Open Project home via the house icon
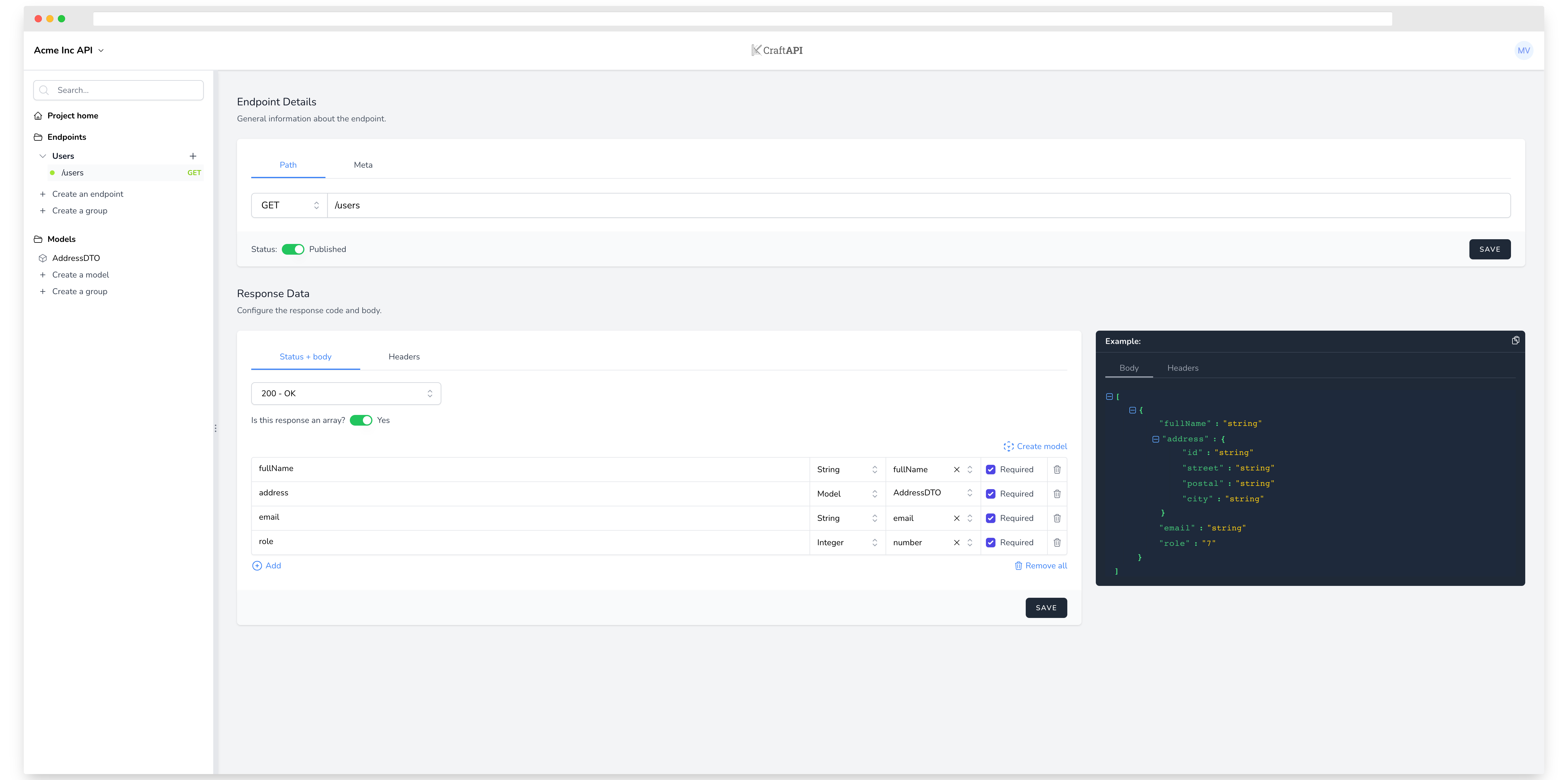Image resolution: width=1568 pixels, height=780 pixels. [38, 115]
